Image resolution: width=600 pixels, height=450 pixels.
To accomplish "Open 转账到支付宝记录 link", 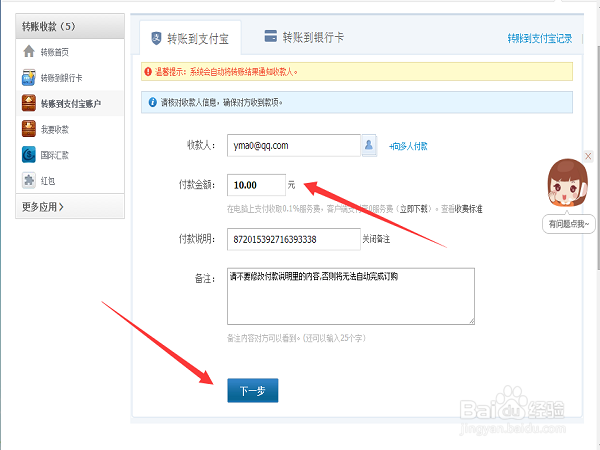I will [540, 38].
